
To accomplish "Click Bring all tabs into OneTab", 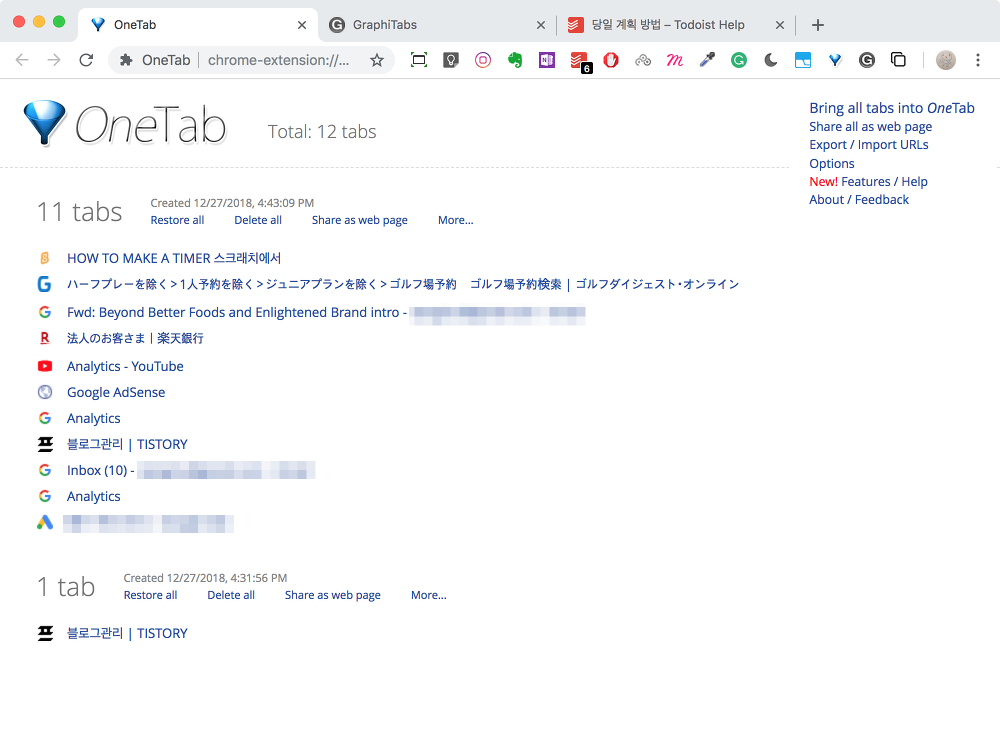I will 892,108.
